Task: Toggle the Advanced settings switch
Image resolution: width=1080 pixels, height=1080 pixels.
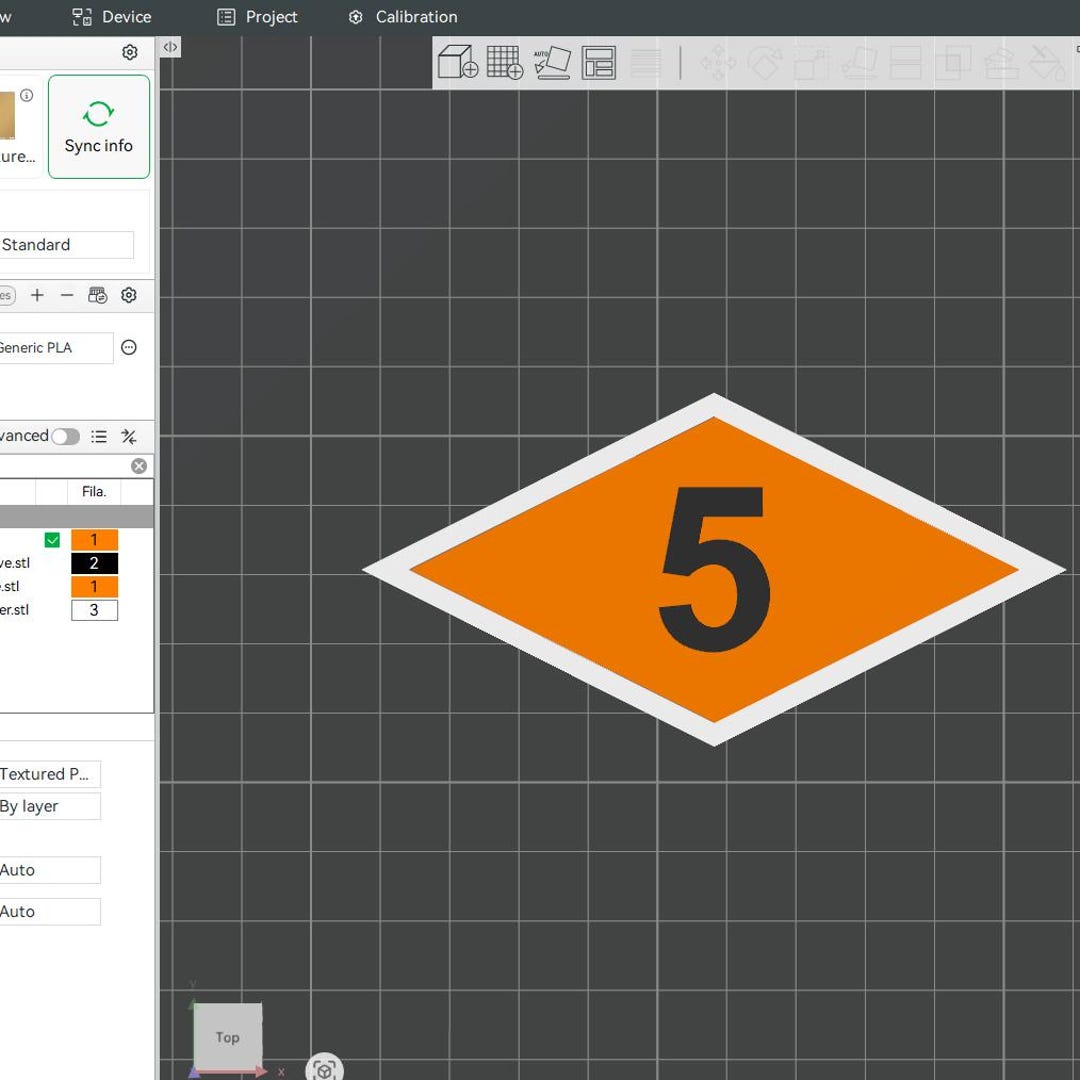Action: [x=66, y=436]
